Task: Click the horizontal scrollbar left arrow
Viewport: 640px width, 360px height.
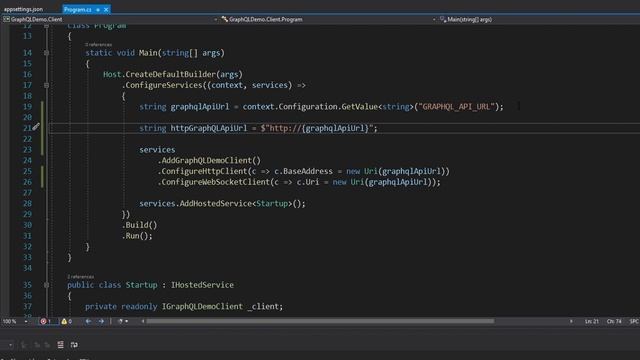Action: pyautogui.click(x=142, y=322)
